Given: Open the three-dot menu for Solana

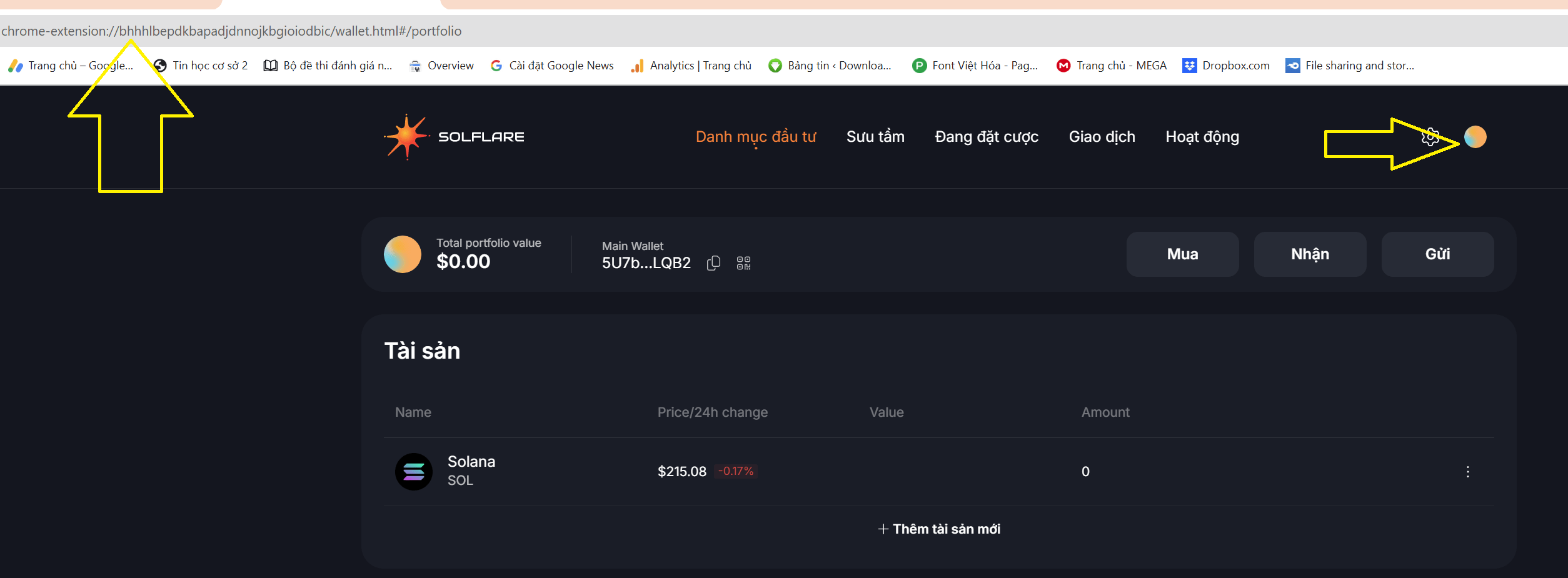Looking at the screenshot, I should pyautogui.click(x=1468, y=472).
